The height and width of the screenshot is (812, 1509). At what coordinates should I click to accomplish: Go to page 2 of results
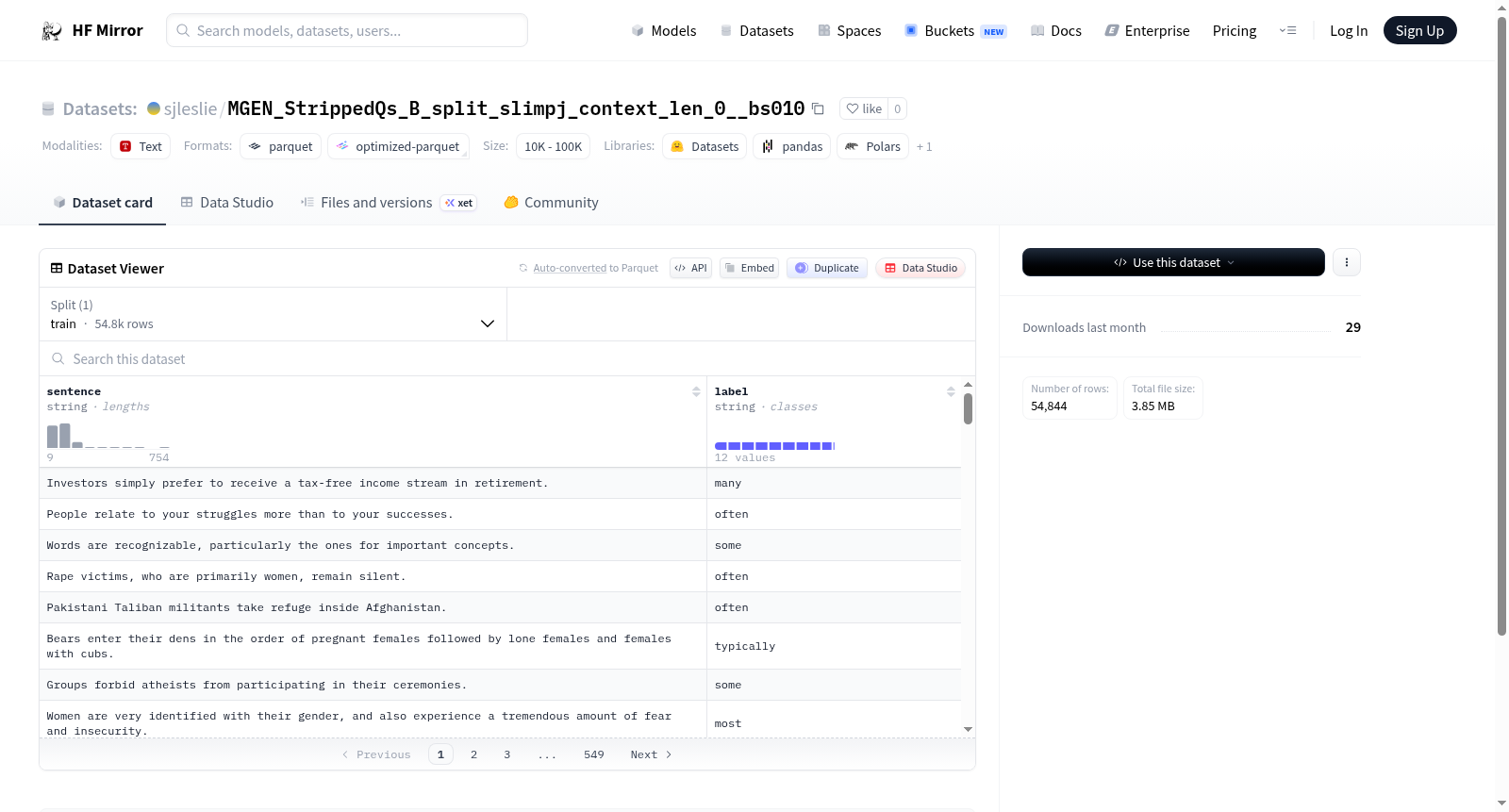(x=473, y=754)
